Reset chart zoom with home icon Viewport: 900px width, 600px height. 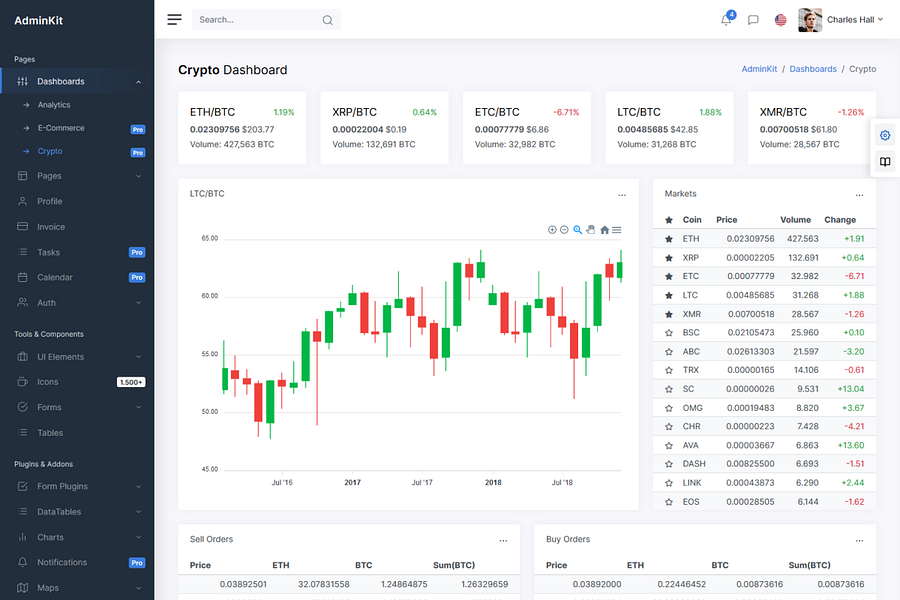(604, 230)
